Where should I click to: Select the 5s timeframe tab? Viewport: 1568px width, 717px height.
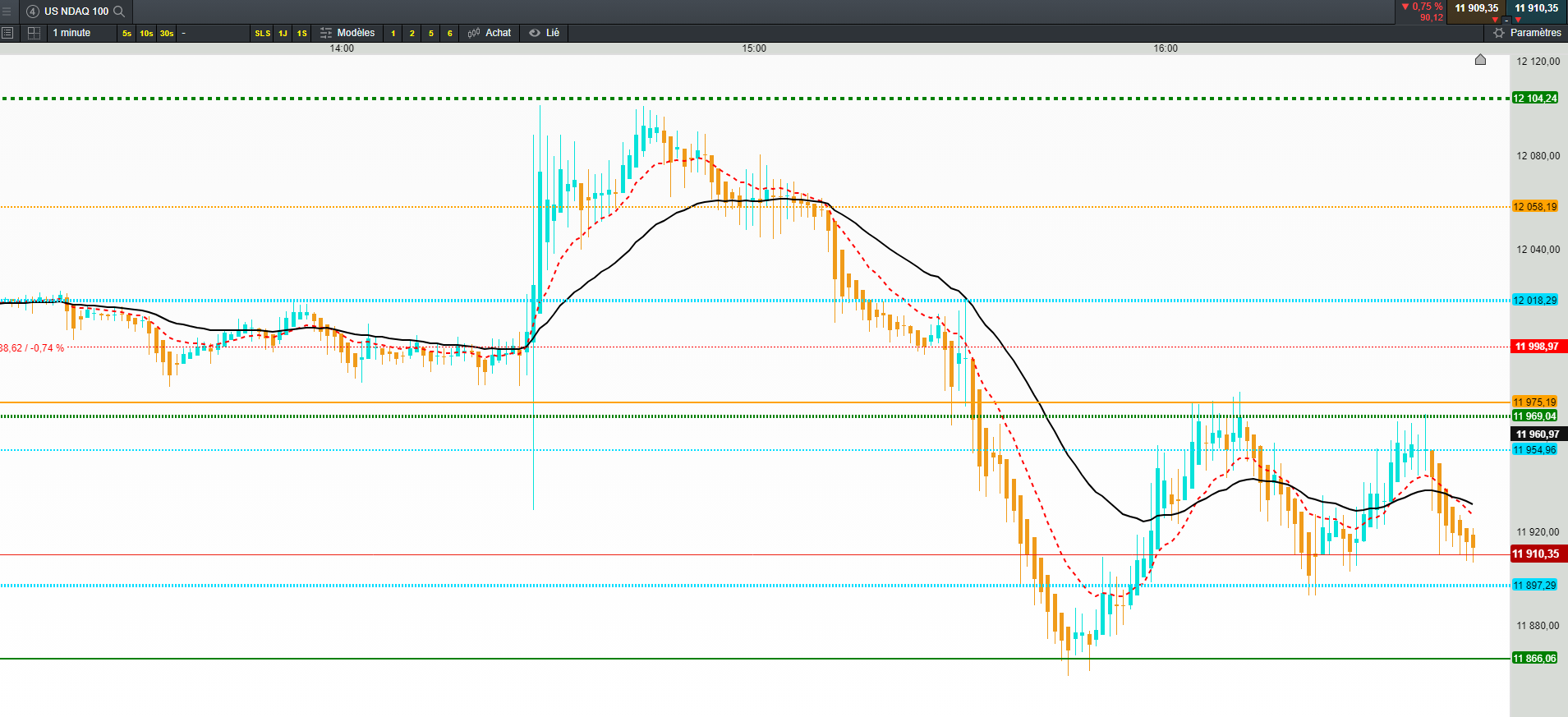[126, 33]
